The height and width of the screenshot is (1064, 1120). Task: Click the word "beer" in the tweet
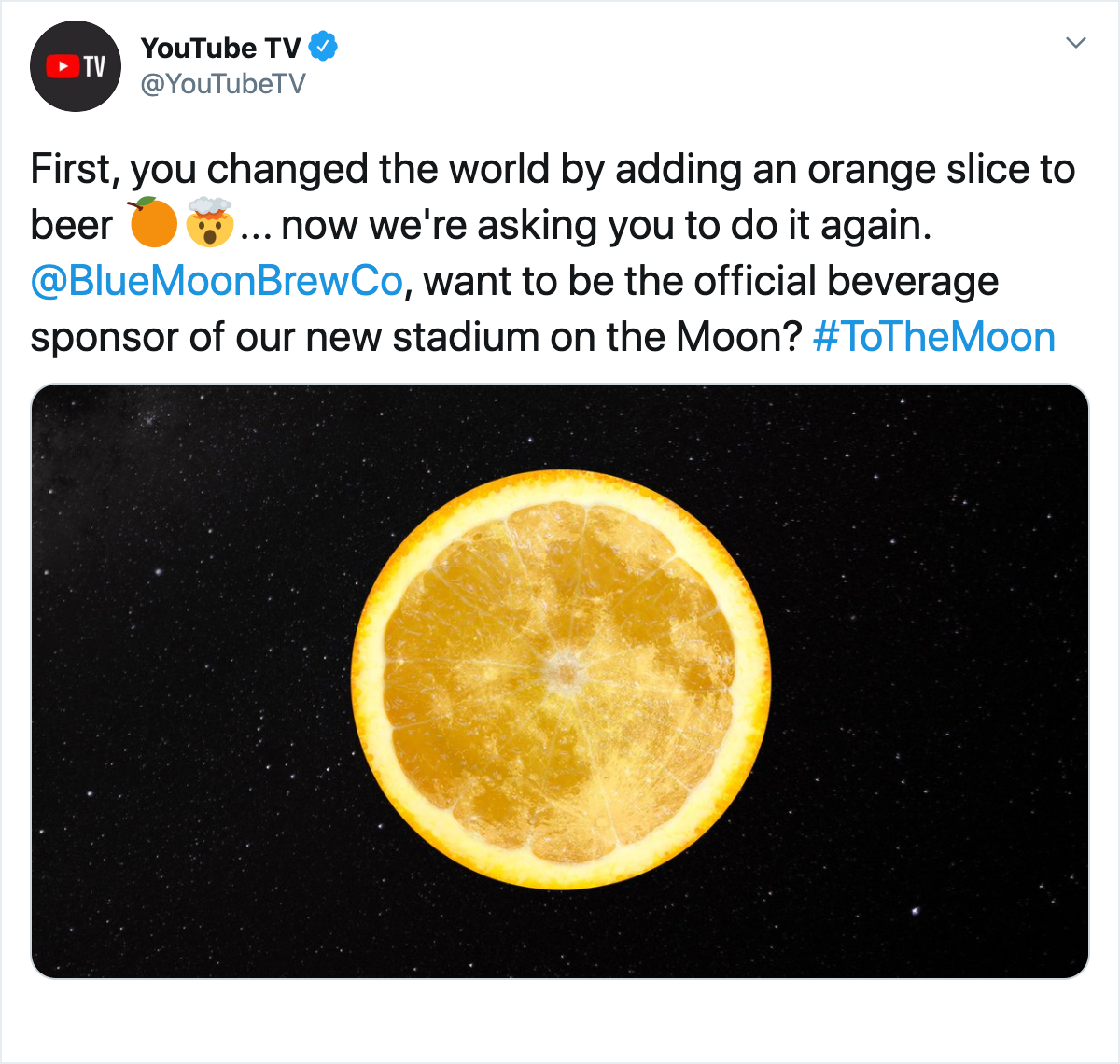72,226
